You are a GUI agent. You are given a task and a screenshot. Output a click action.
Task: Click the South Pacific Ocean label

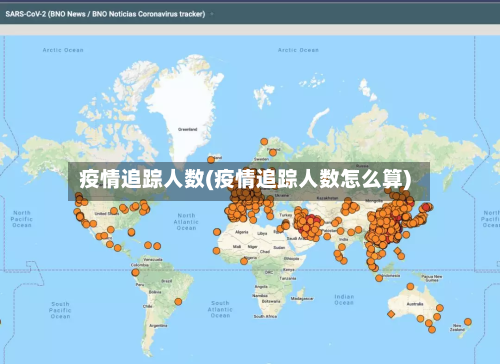coord(60,310)
